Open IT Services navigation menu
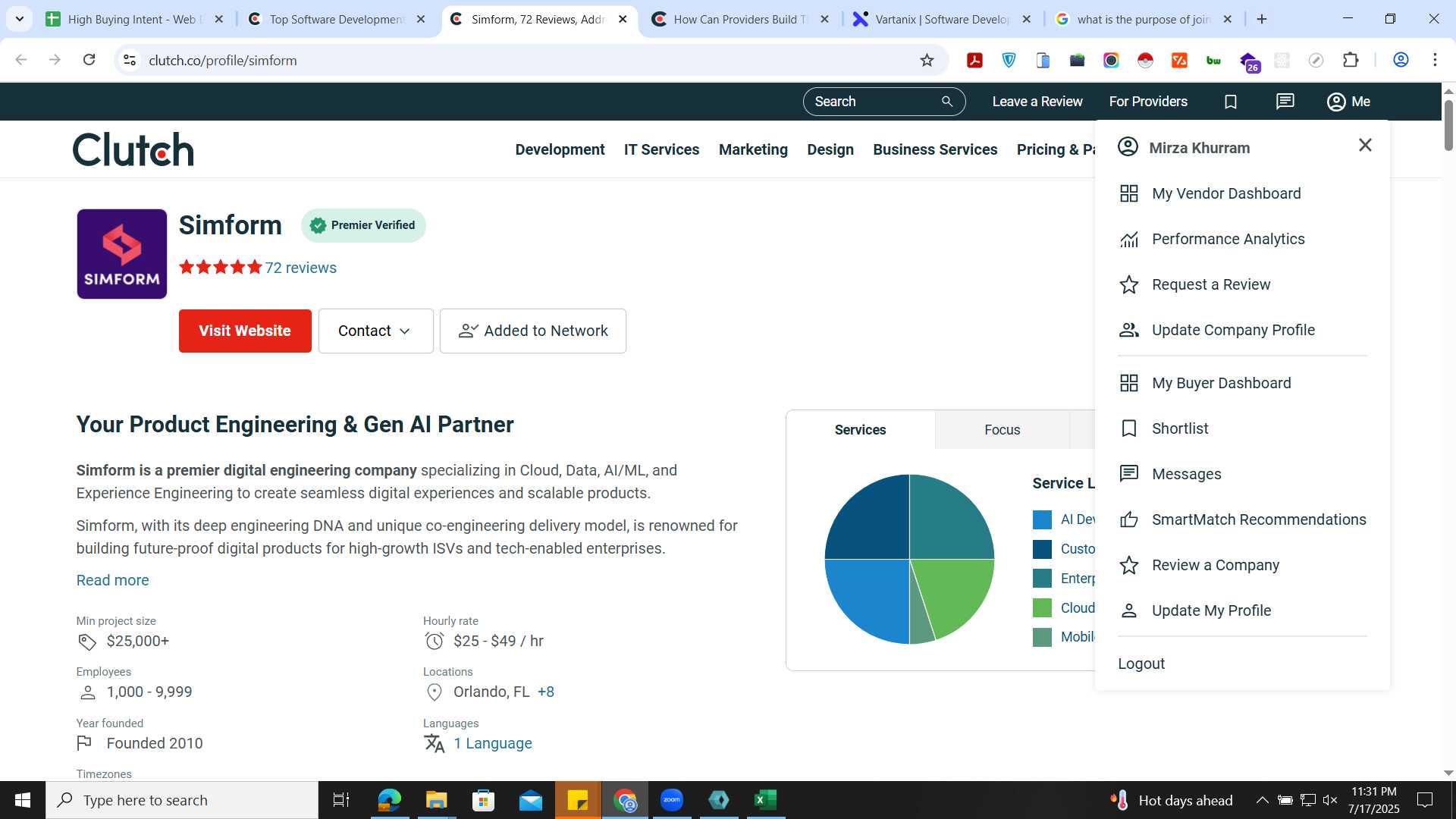 (661, 149)
